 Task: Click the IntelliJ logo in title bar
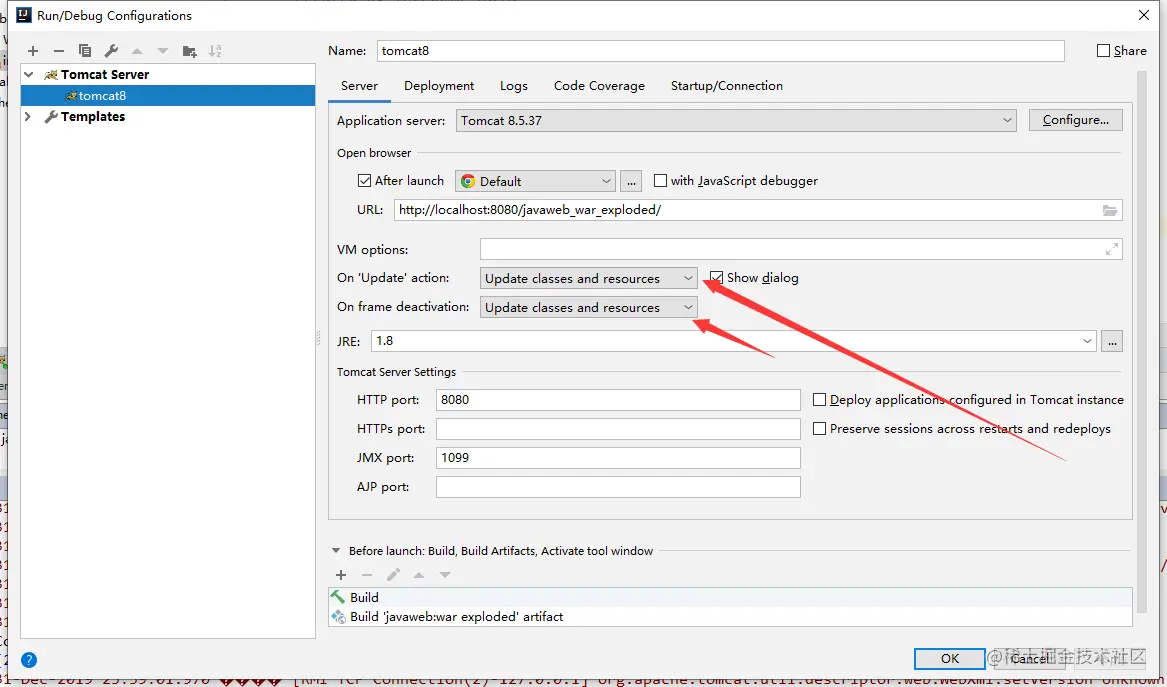[24, 15]
